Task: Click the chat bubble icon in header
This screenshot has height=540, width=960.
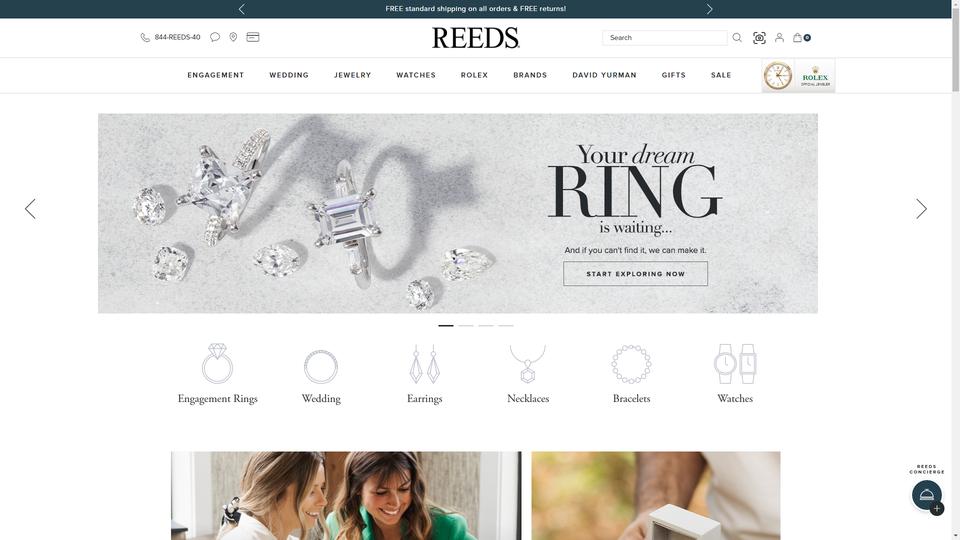Action: tap(215, 37)
